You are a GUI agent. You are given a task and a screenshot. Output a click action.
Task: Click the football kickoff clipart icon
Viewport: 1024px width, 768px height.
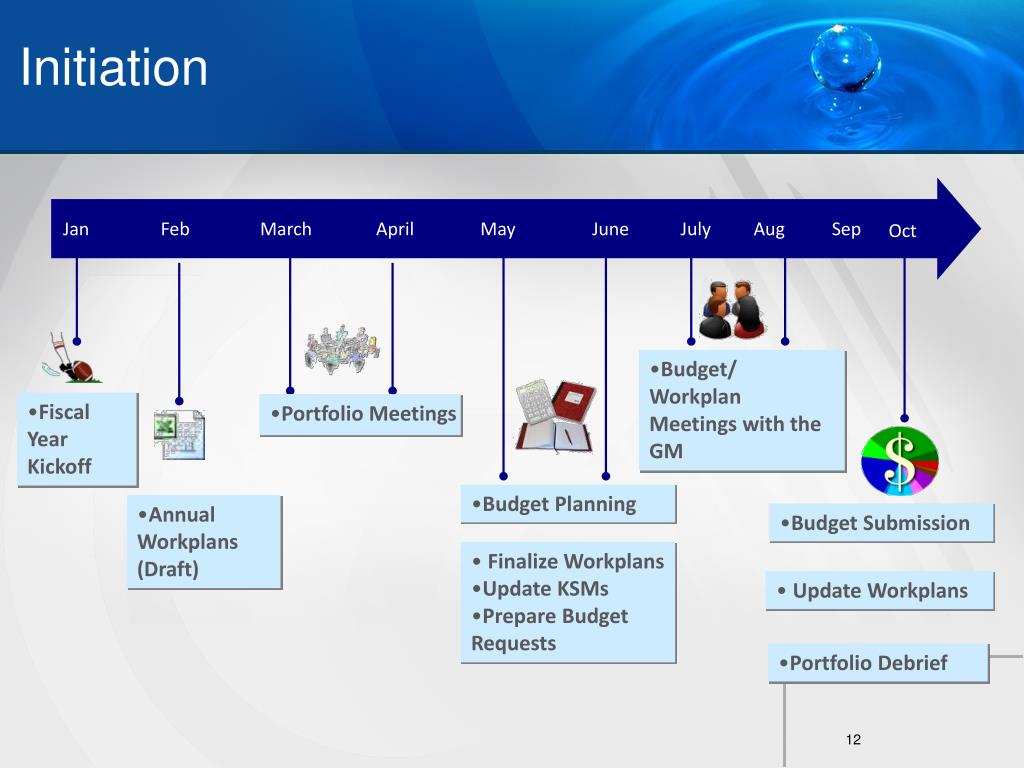pyautogui.click(x=71, y=358)
